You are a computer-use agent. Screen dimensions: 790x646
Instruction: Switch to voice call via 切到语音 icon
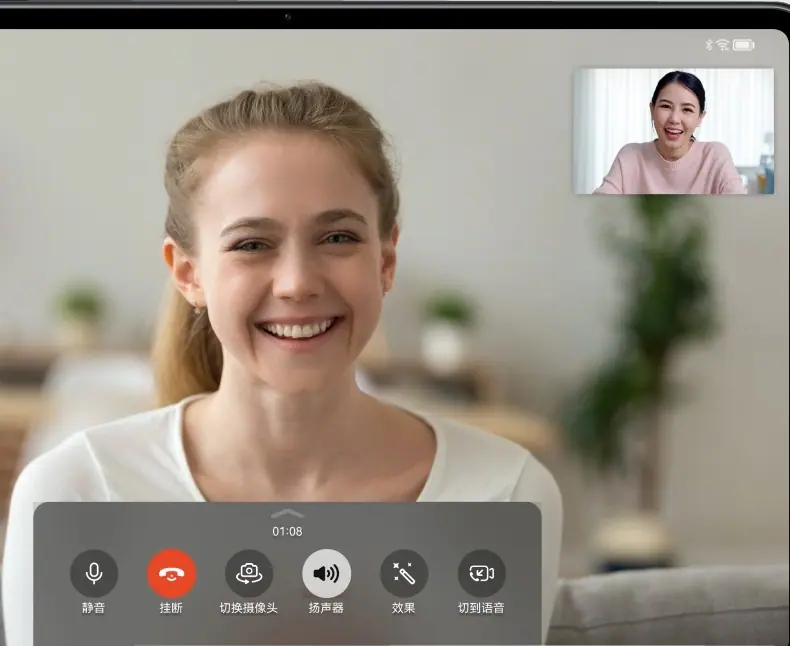(x=482, y=573)
